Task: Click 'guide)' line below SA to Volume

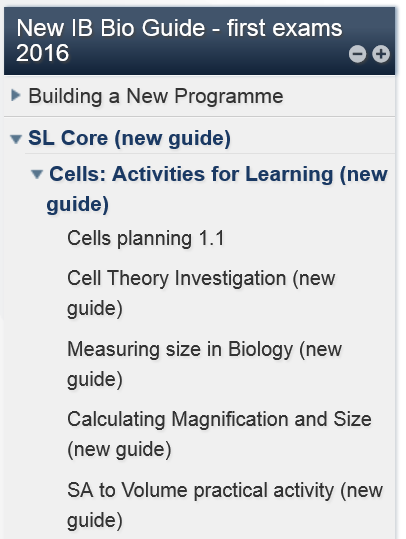Action: 95,520
